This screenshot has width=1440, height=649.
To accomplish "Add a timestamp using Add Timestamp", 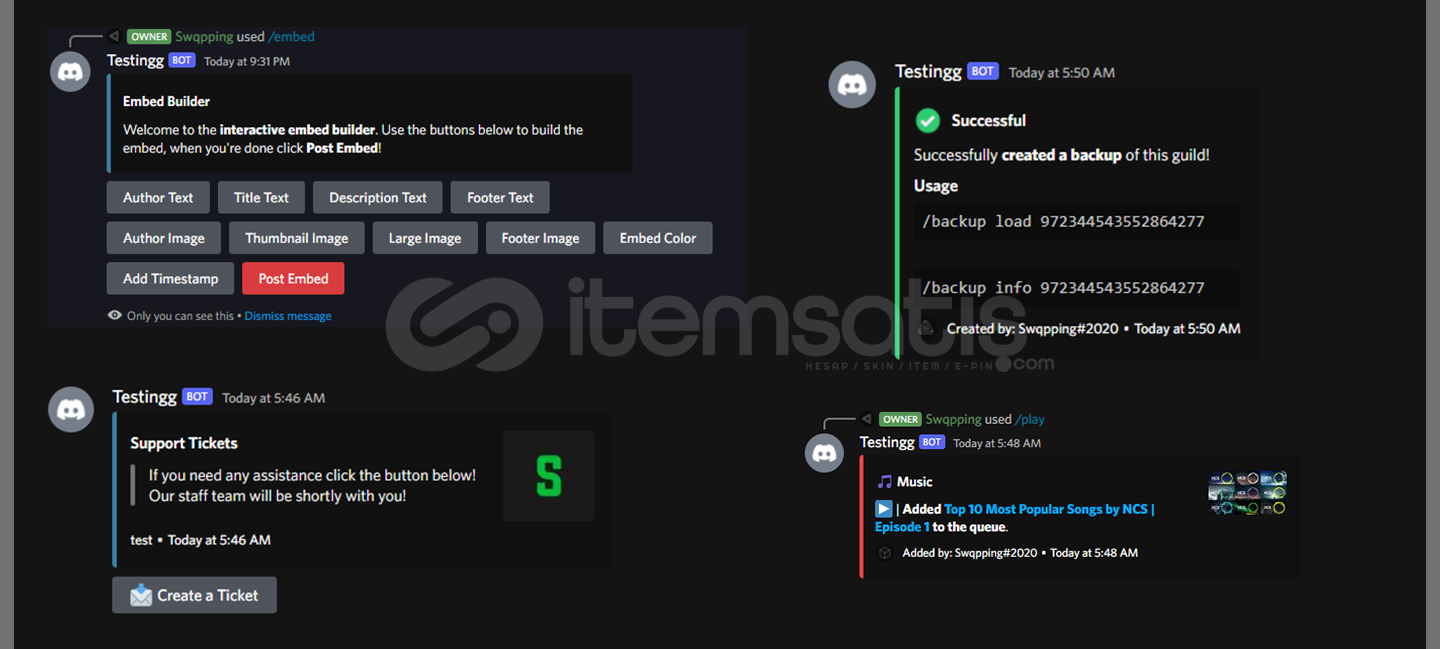I will click(170, 278).
